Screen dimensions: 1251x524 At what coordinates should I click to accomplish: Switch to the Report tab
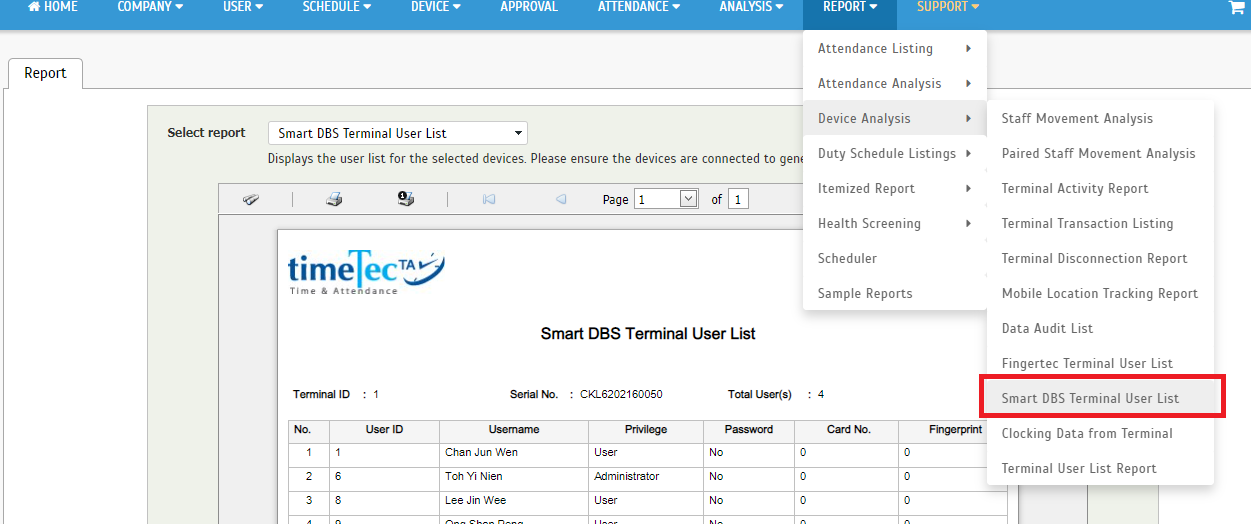point(45,73)
